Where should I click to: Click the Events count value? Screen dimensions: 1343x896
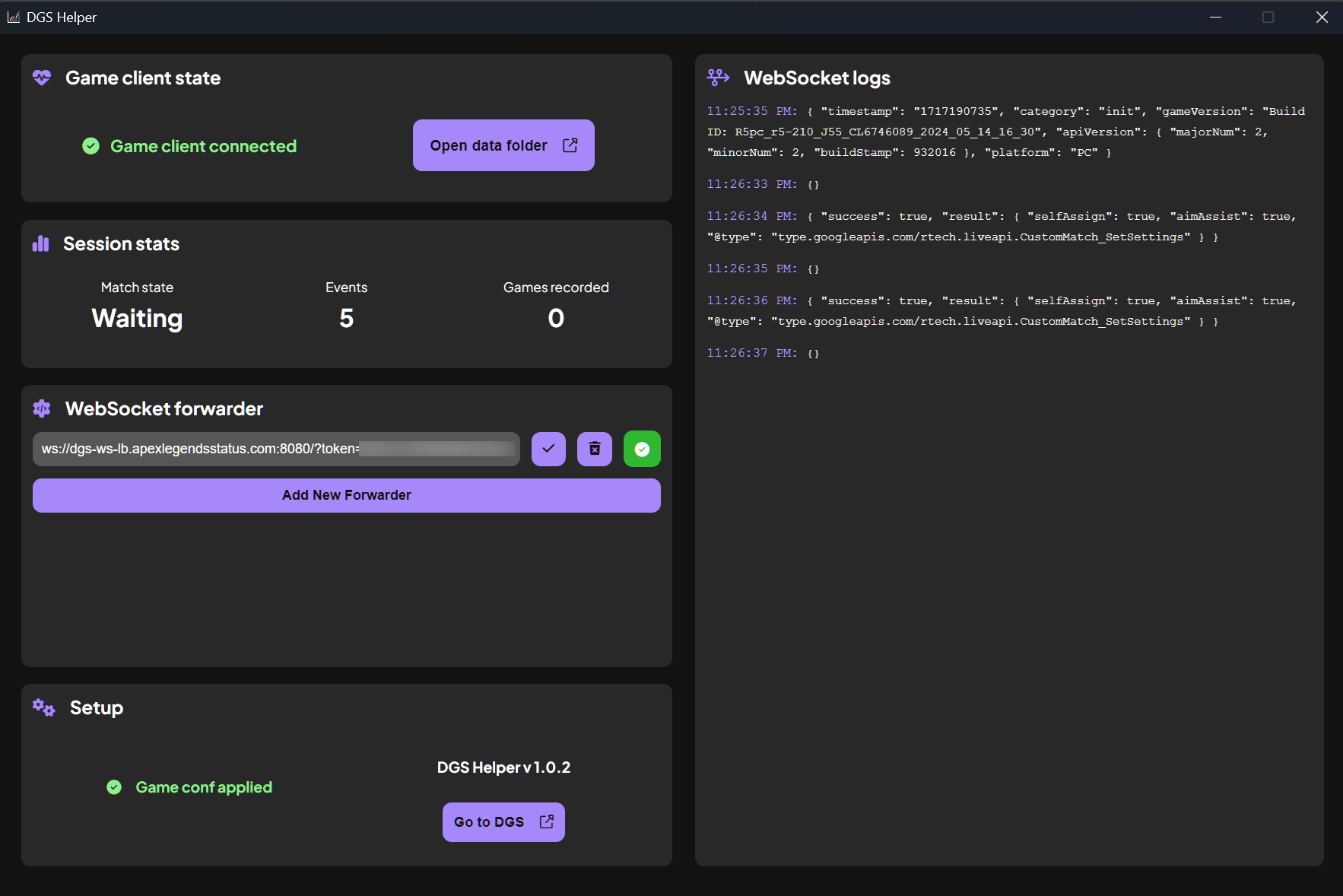(346, 318)
